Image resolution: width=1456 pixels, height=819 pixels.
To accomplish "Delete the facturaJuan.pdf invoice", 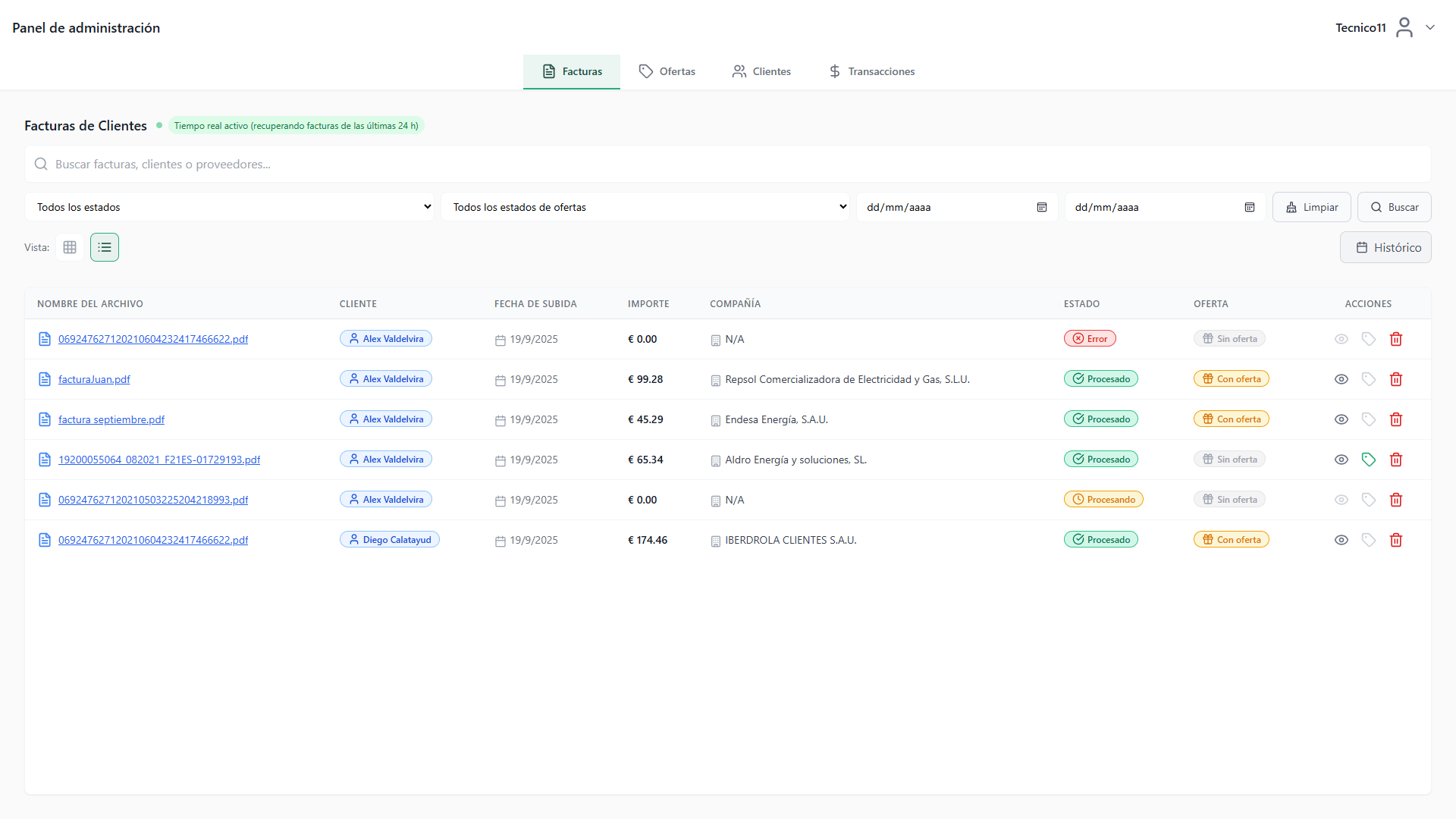I will pos(1396,379).
